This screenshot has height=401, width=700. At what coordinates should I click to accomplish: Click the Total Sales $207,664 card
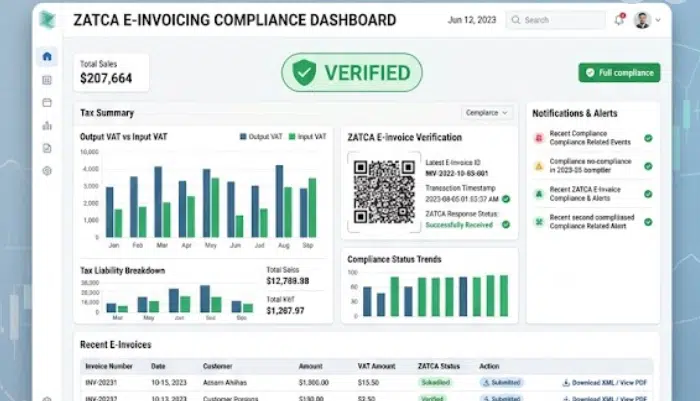(x=111, y=72)
